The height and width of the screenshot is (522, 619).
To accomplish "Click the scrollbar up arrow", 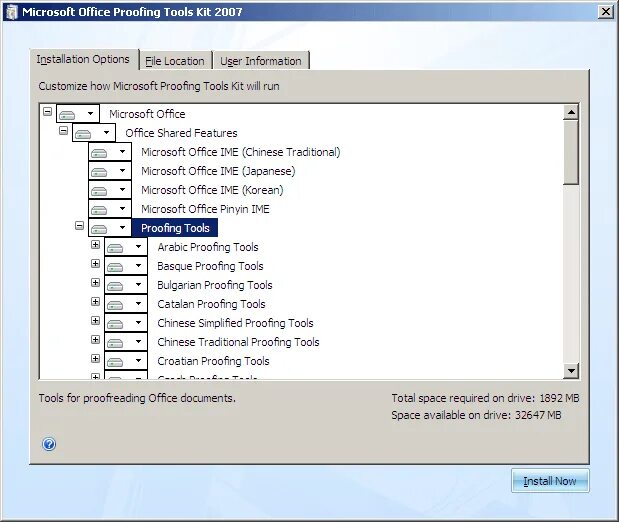I will pyautogui.click(x=571, y=112).
